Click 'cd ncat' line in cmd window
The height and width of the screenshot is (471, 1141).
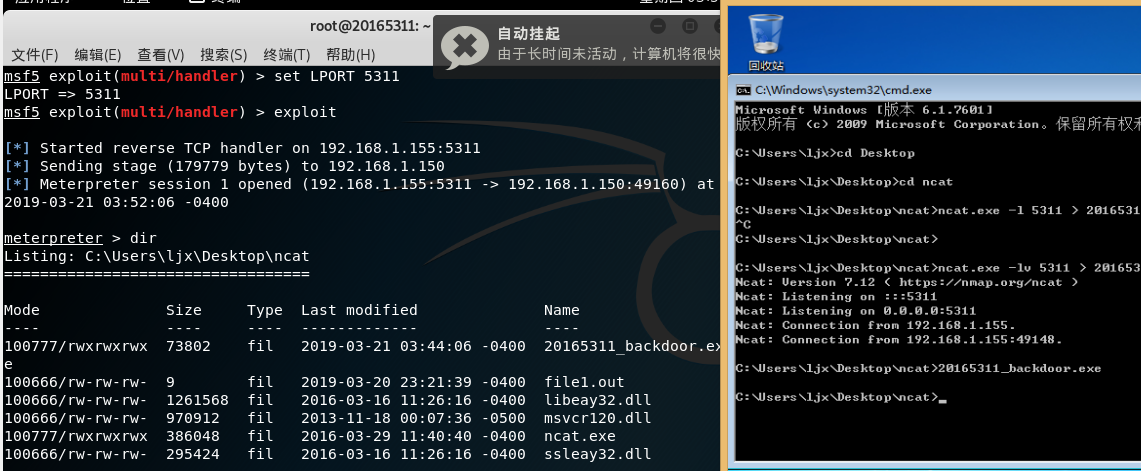[843, 182]
